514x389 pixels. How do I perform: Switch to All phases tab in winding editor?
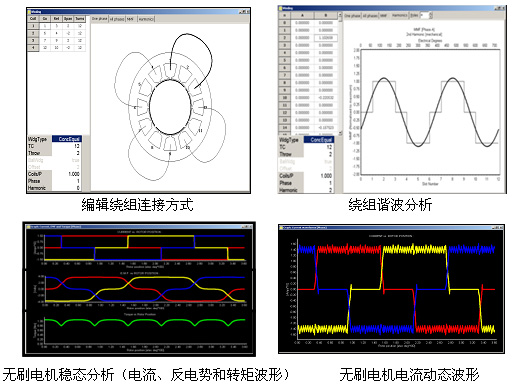point(117,19)
